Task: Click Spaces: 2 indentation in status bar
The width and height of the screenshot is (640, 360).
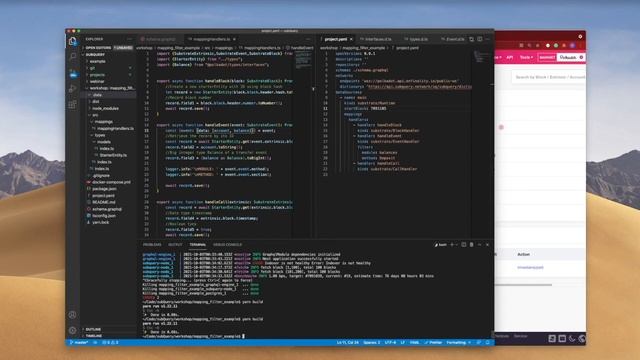Action: coord(371,342)
